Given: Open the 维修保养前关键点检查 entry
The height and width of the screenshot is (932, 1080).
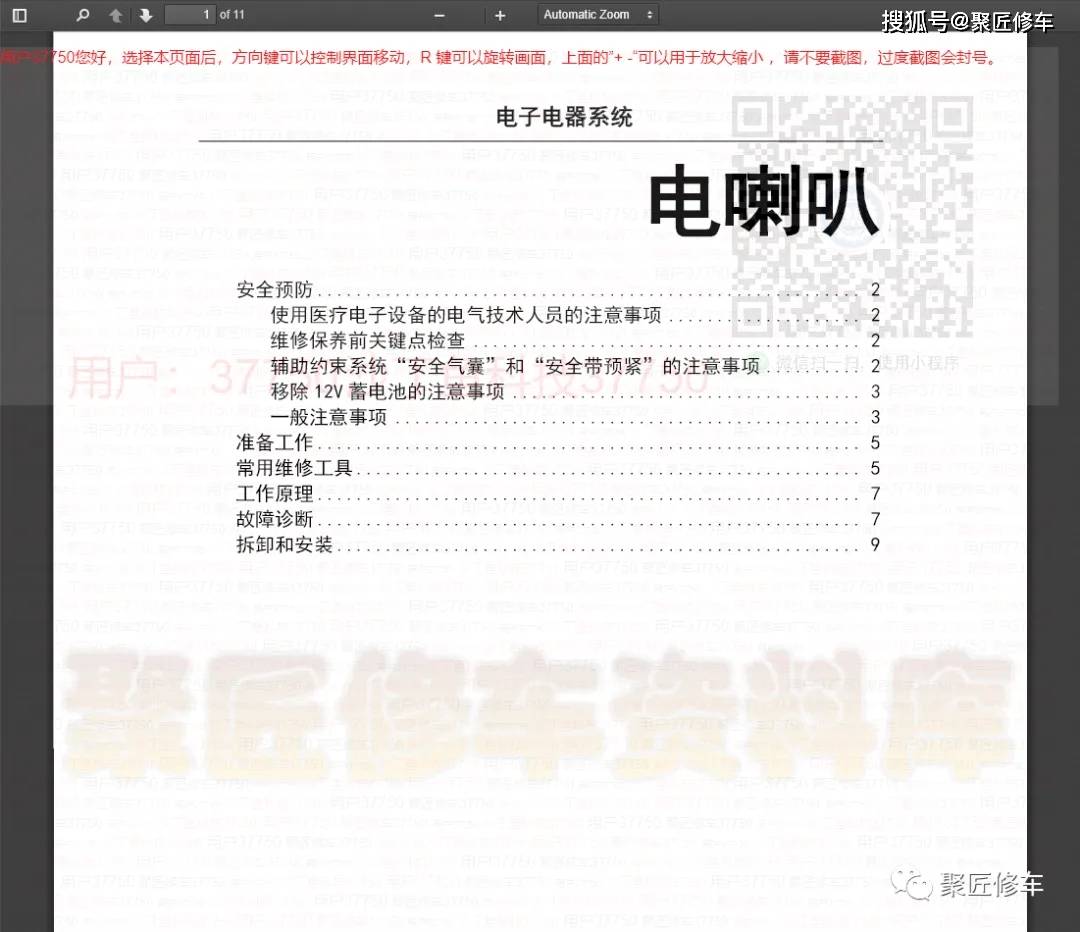Looking at the screenshot, I should coord(368,341).
